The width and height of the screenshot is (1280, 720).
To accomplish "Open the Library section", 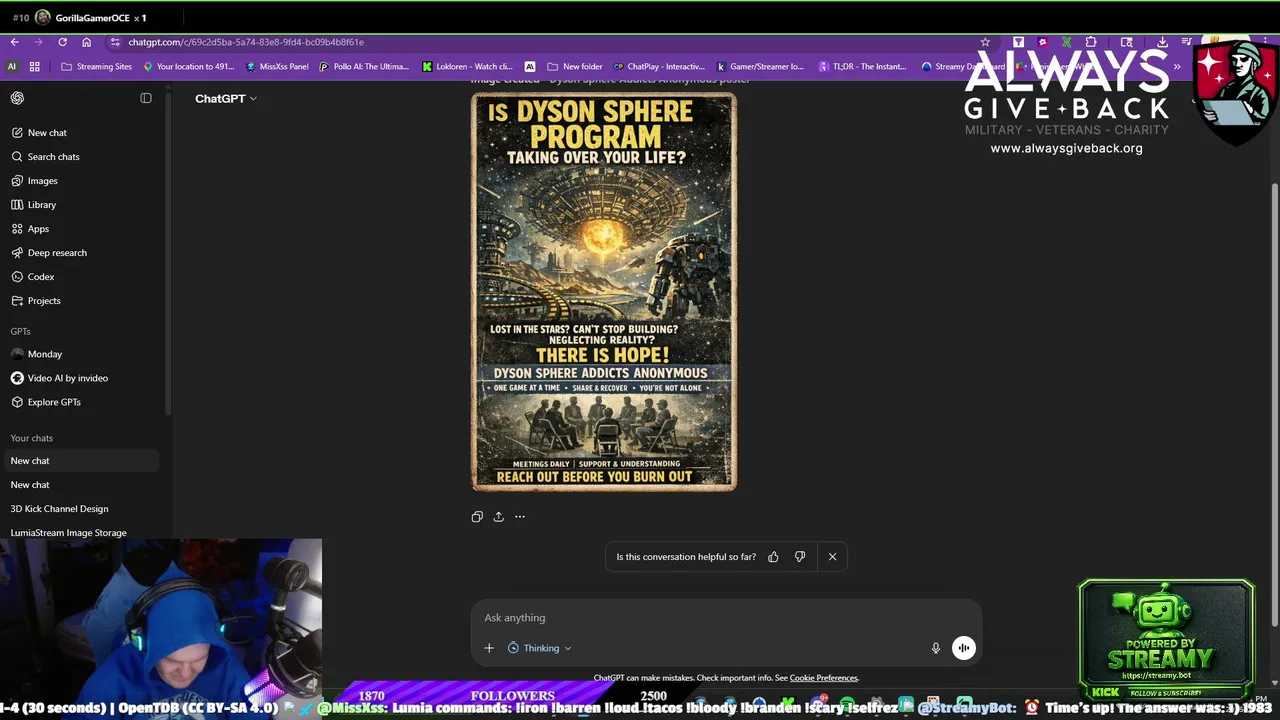I will [x=33, y=205].
